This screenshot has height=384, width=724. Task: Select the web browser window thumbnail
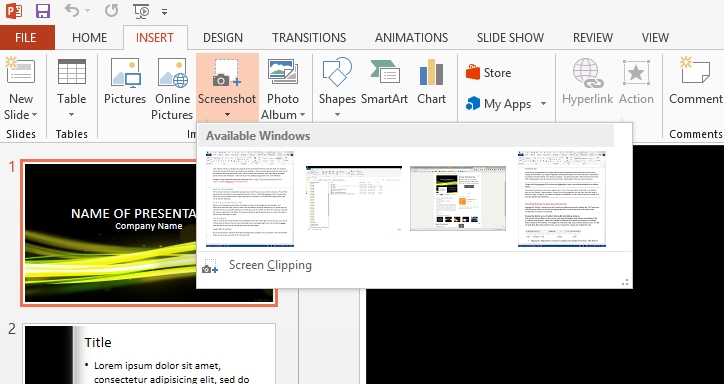pos(458,198)
